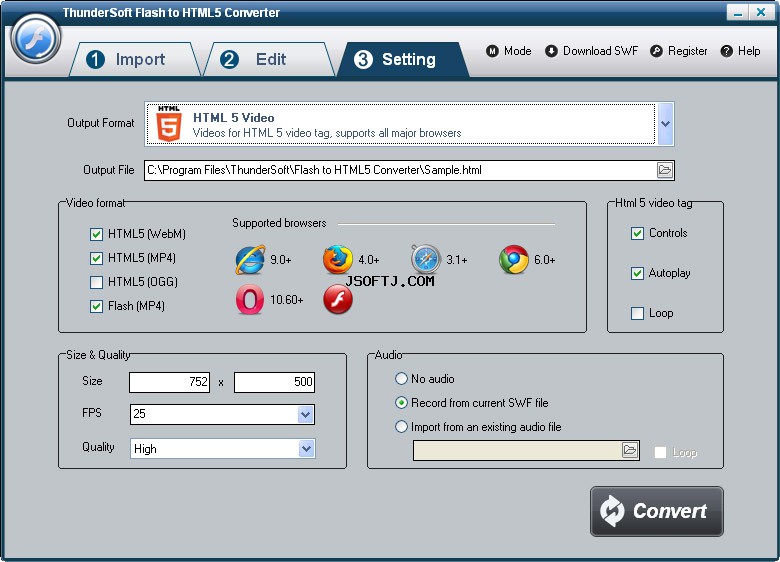Disable the HTML5 (WebM) checkbox
This screenshot has height=562, width=780.
(97, 234)
